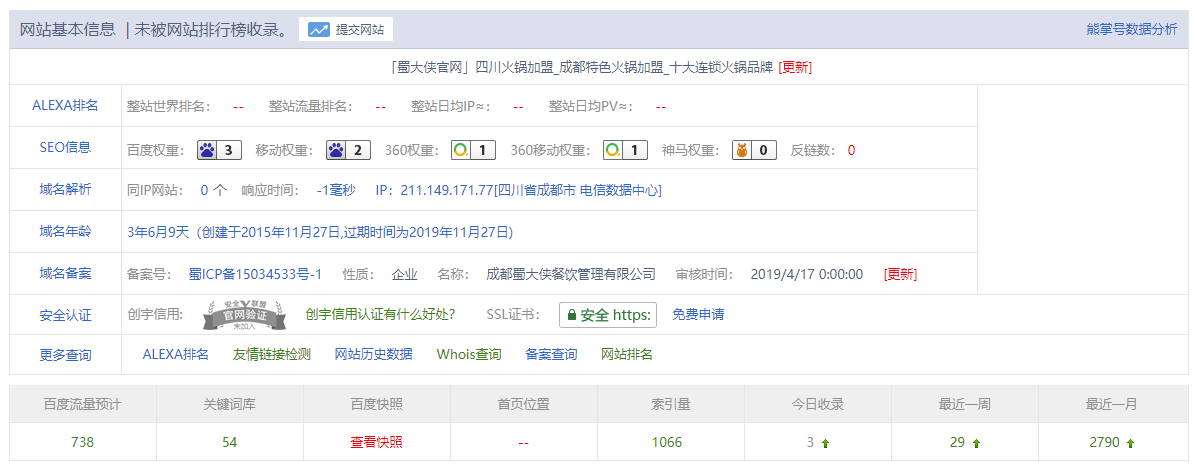Click ALEXA排名 row label on left
The image size is (1195, 468).
coord(66,106)
